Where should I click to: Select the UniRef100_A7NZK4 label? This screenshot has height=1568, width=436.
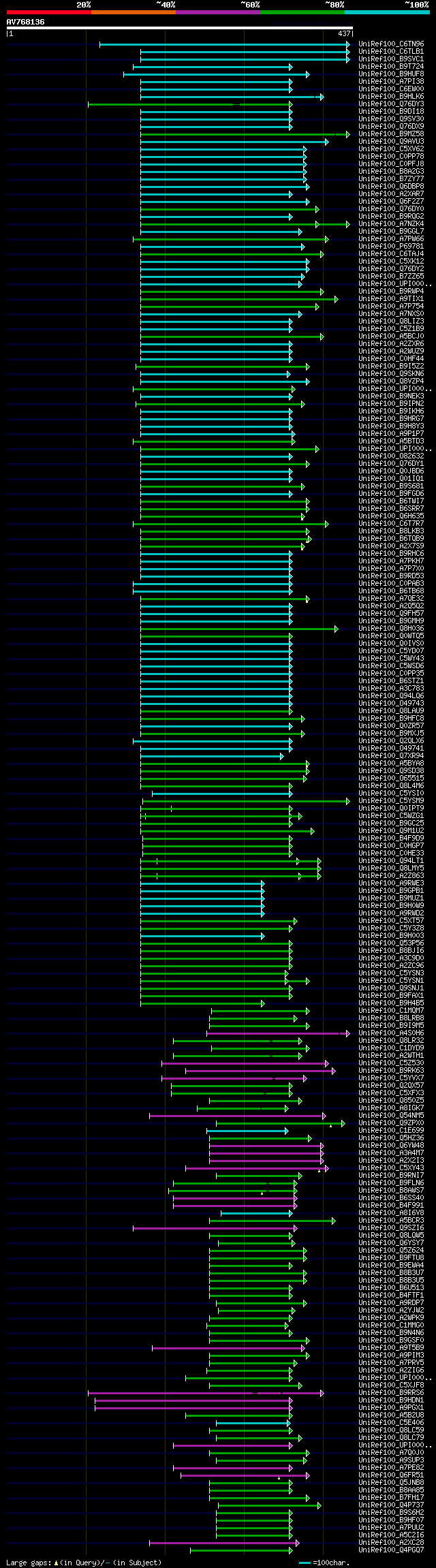click(391, 224)
